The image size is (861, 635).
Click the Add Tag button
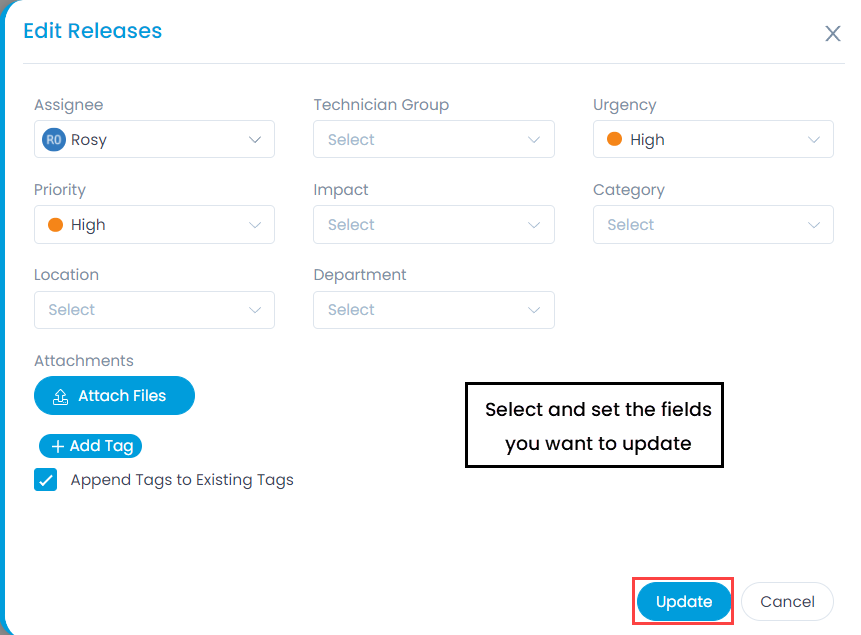click(x=91, y=446)
